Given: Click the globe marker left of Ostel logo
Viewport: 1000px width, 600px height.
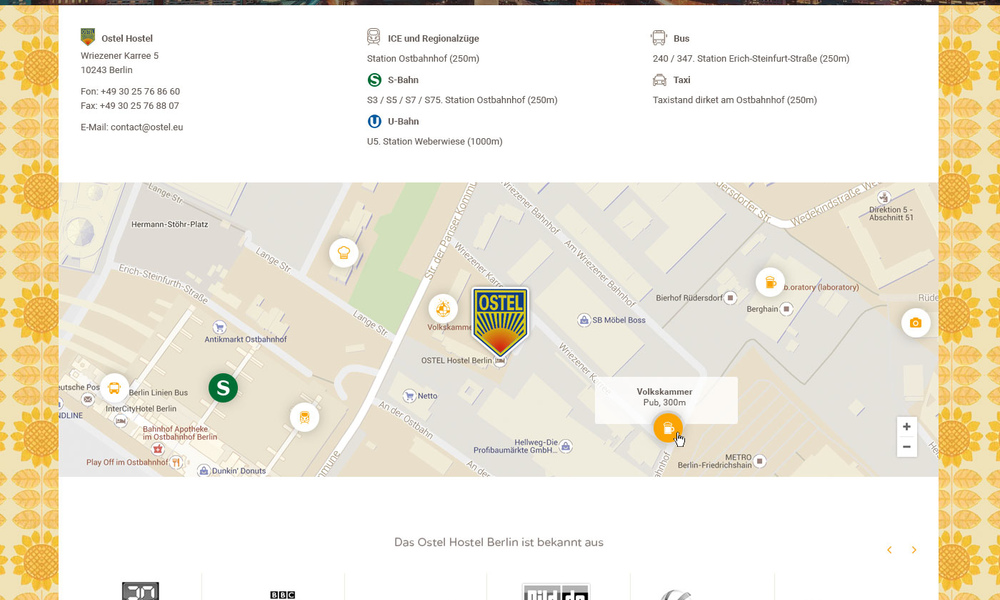Looking at the screenshot, I should 443,309.
